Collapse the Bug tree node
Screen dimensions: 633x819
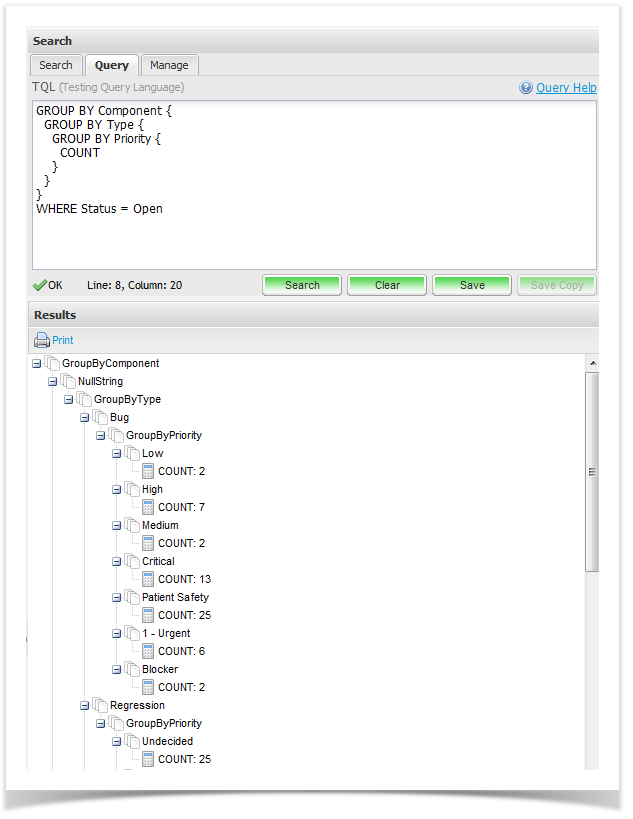[x=85, y=418]
